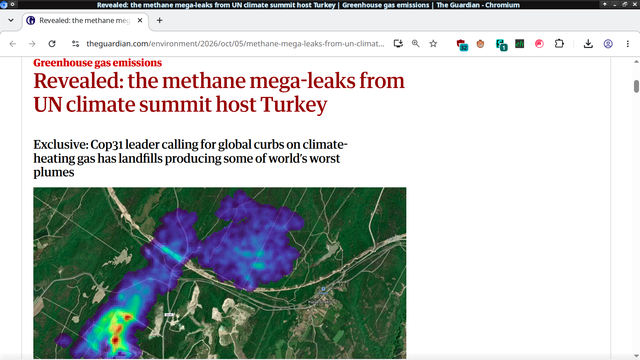Open the tab search dropdown arrow
This screenshot has width=640, height=360.
pos(11,20)
